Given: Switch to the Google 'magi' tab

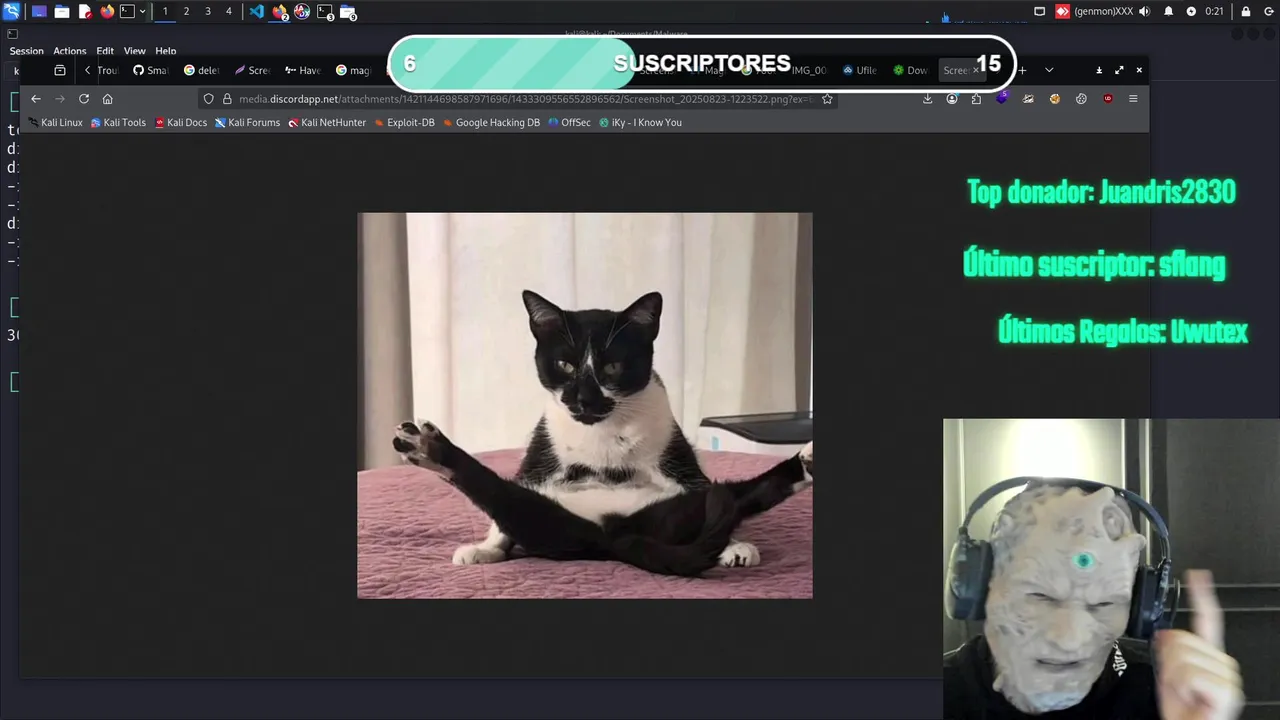Looking at the screenshot, I should 353,70.
